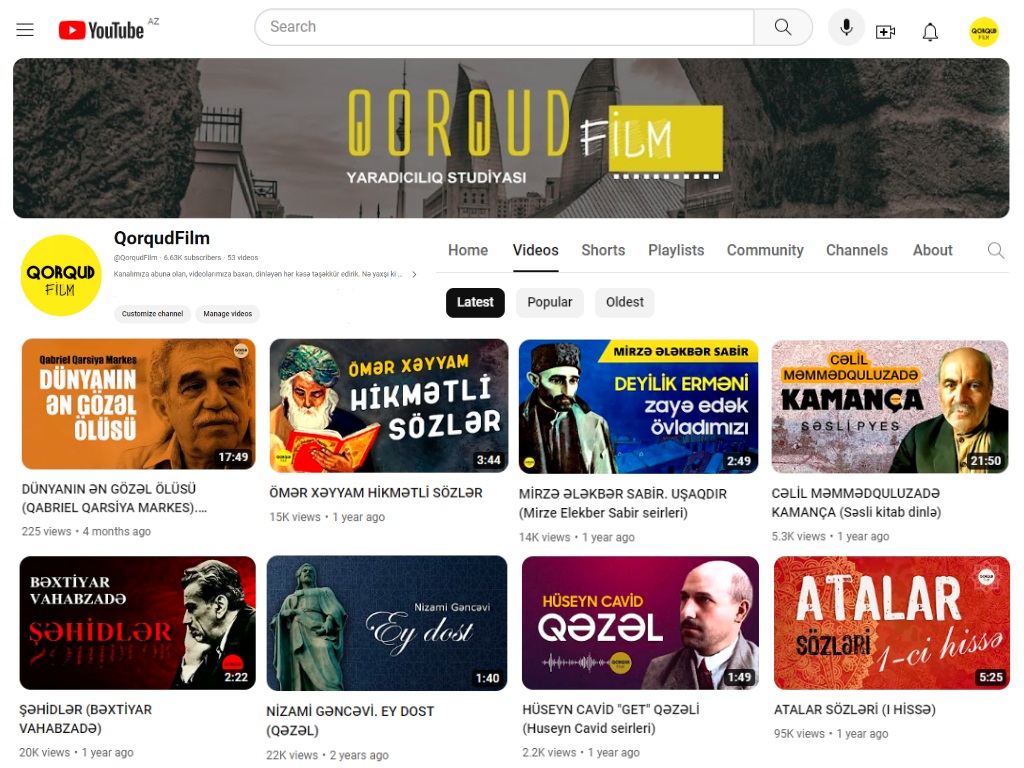Open the account avatar menu

pos(984,31)
